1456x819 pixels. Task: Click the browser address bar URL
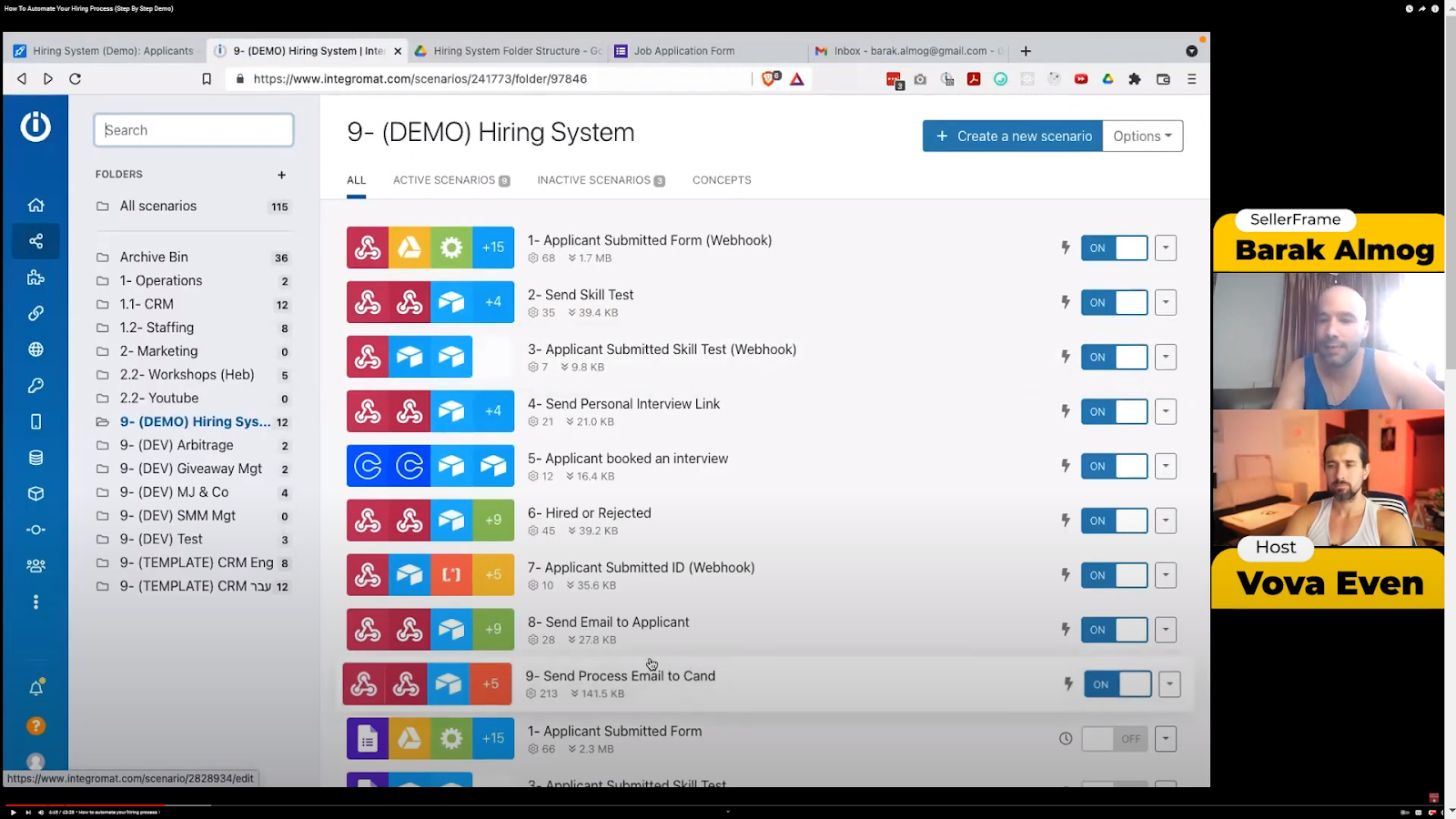pyautogui.click(x=420, y=79)
